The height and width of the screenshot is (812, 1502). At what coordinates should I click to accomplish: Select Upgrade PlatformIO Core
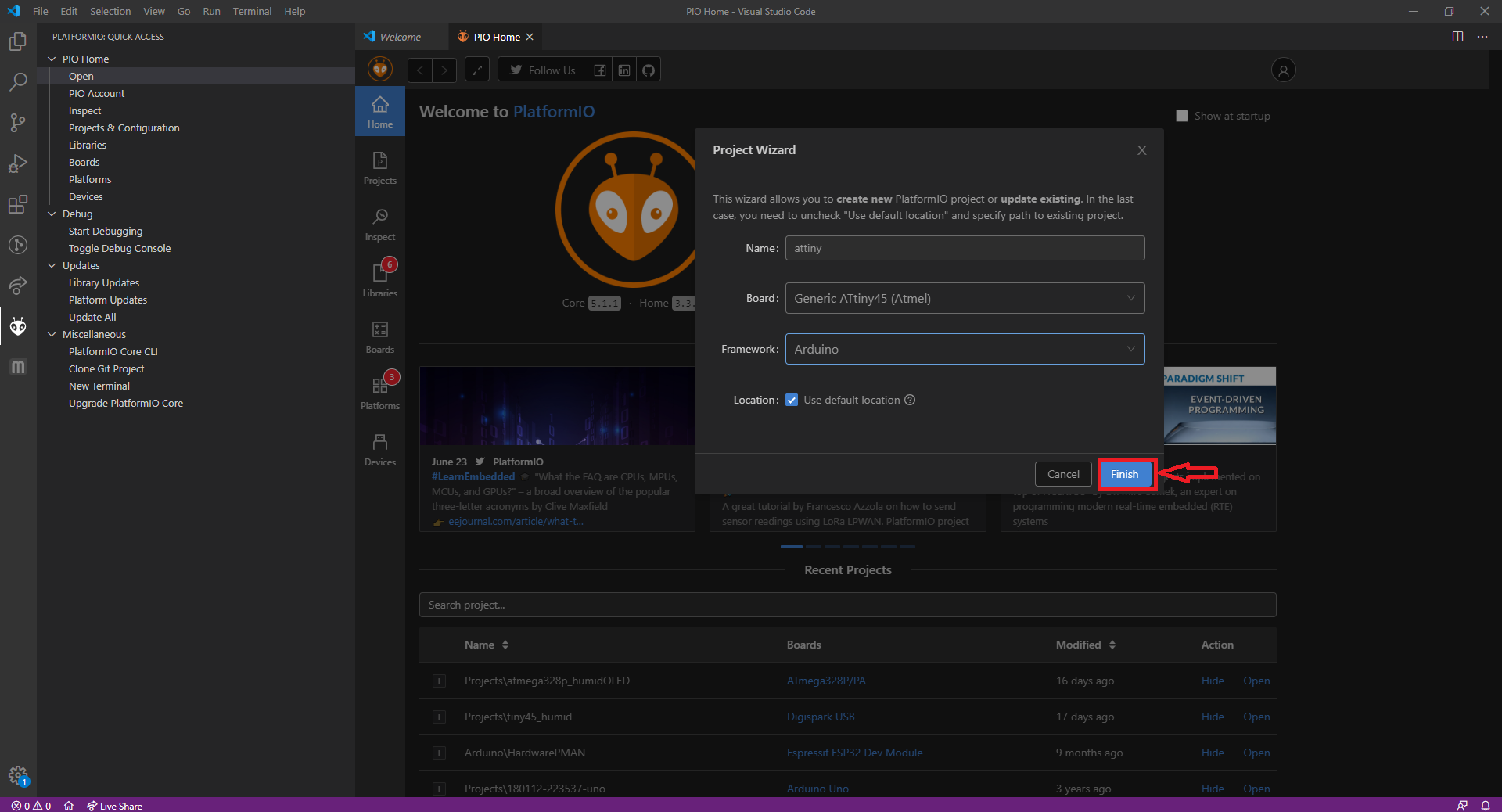126,403
